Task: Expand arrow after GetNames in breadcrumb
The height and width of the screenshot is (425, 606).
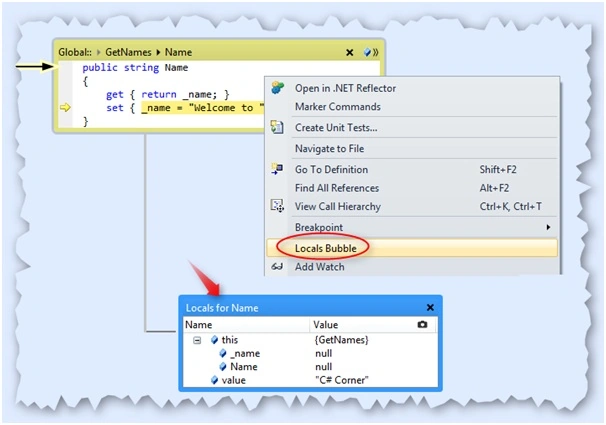Action: (x=158, y=52)
